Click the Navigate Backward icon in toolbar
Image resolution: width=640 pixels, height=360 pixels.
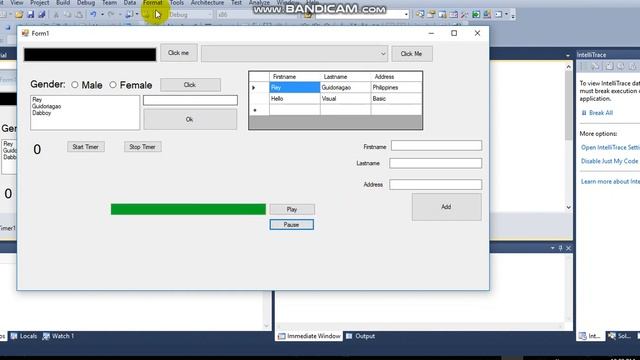129,15
